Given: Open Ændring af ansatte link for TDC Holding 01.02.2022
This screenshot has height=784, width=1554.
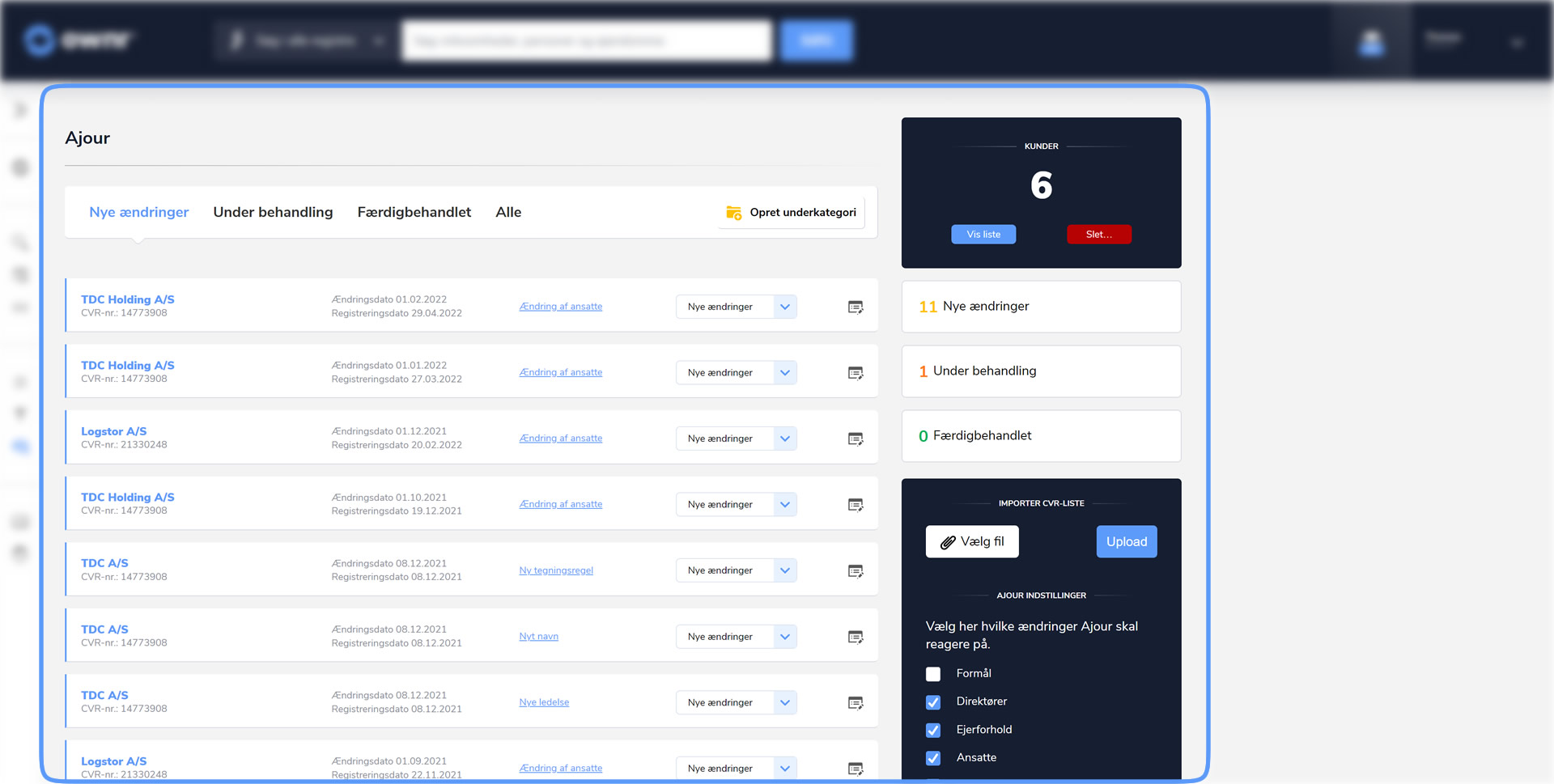Looking at the screenshot, I should pyautogui.click(x=561, y=307).
